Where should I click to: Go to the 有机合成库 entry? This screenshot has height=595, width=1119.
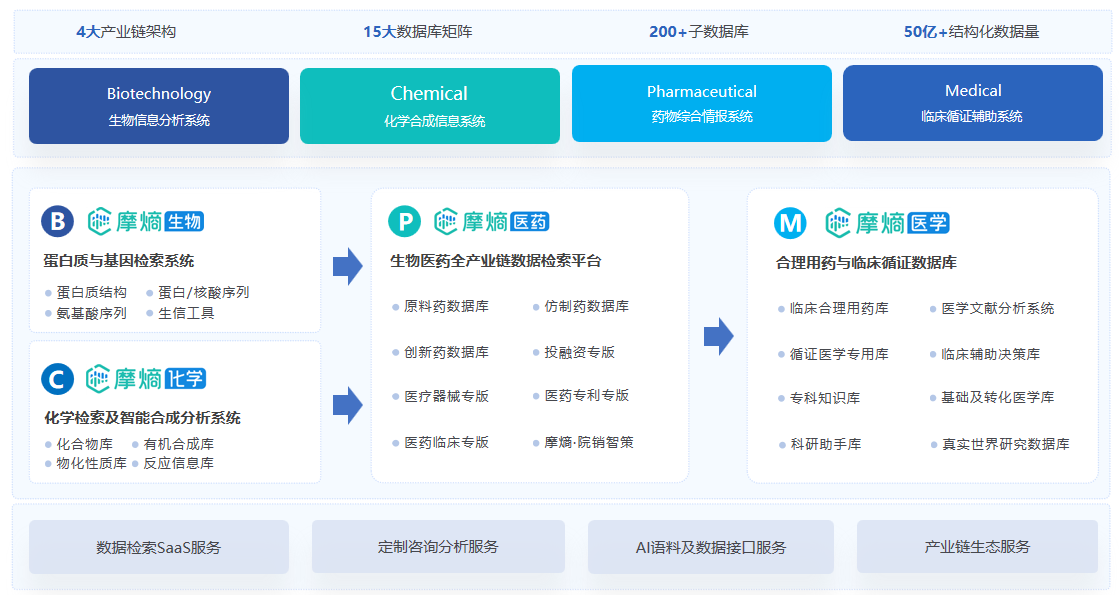click(x=178, y=444)
